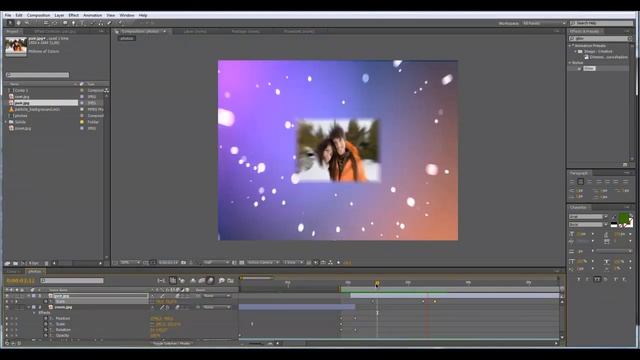The height and width of the screenshot is (360, 640).
Task: Click the Project panel search field
Action: (x=38, y=75)
